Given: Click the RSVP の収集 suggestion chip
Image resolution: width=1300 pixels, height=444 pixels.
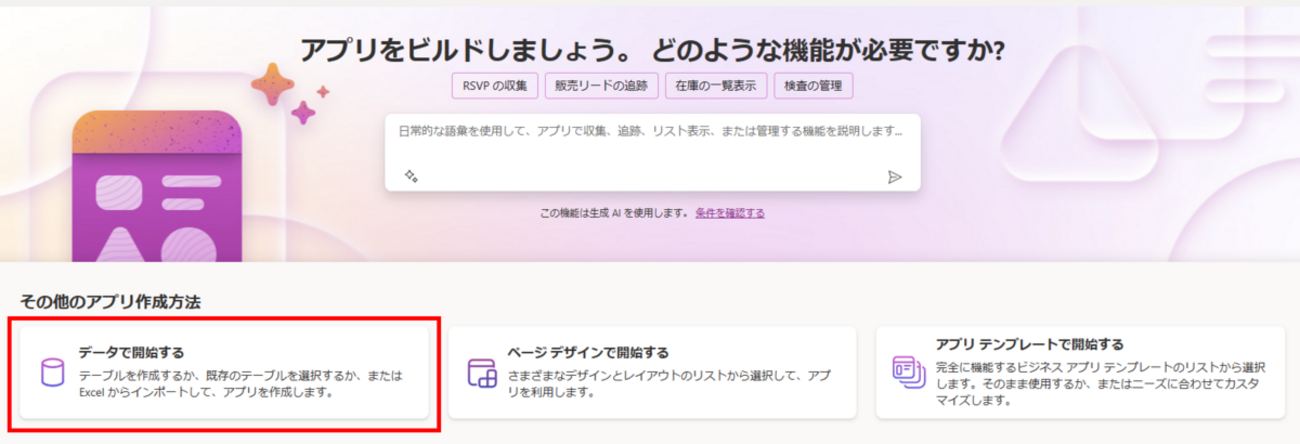Looking at the screenshot, I should point(496,85).
